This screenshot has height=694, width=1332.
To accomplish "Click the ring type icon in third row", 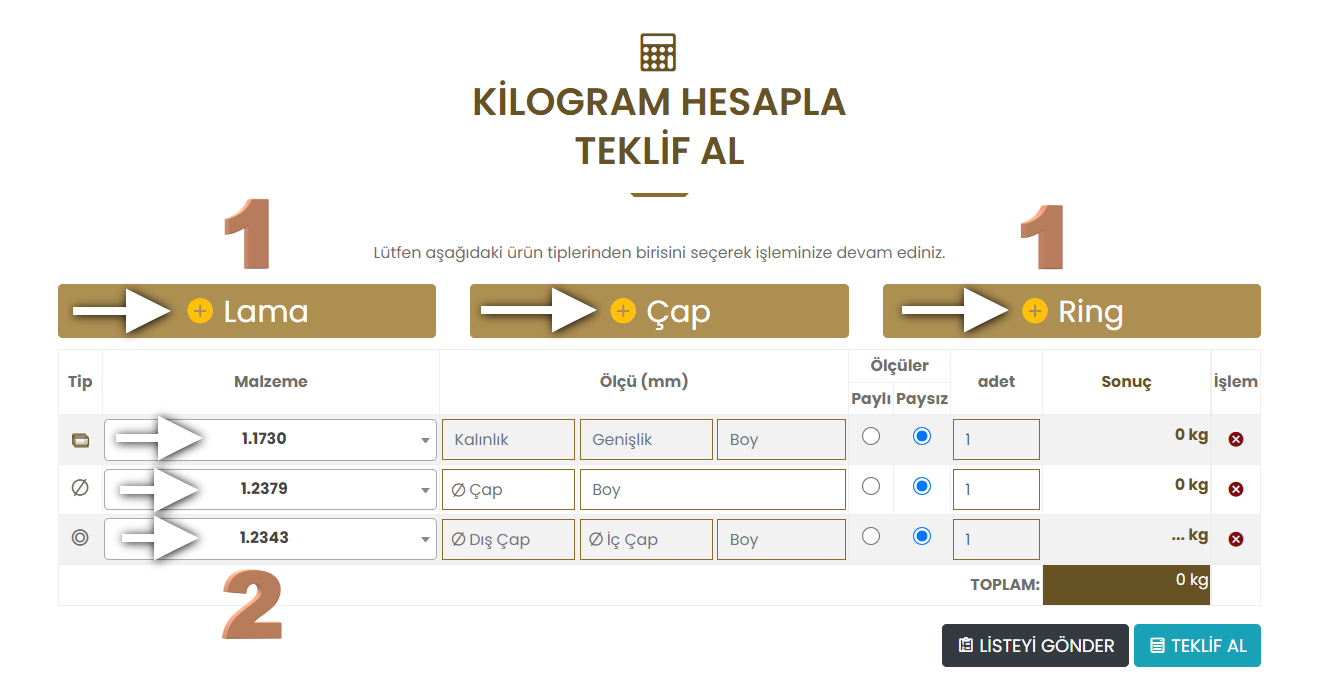I will 80,538.
